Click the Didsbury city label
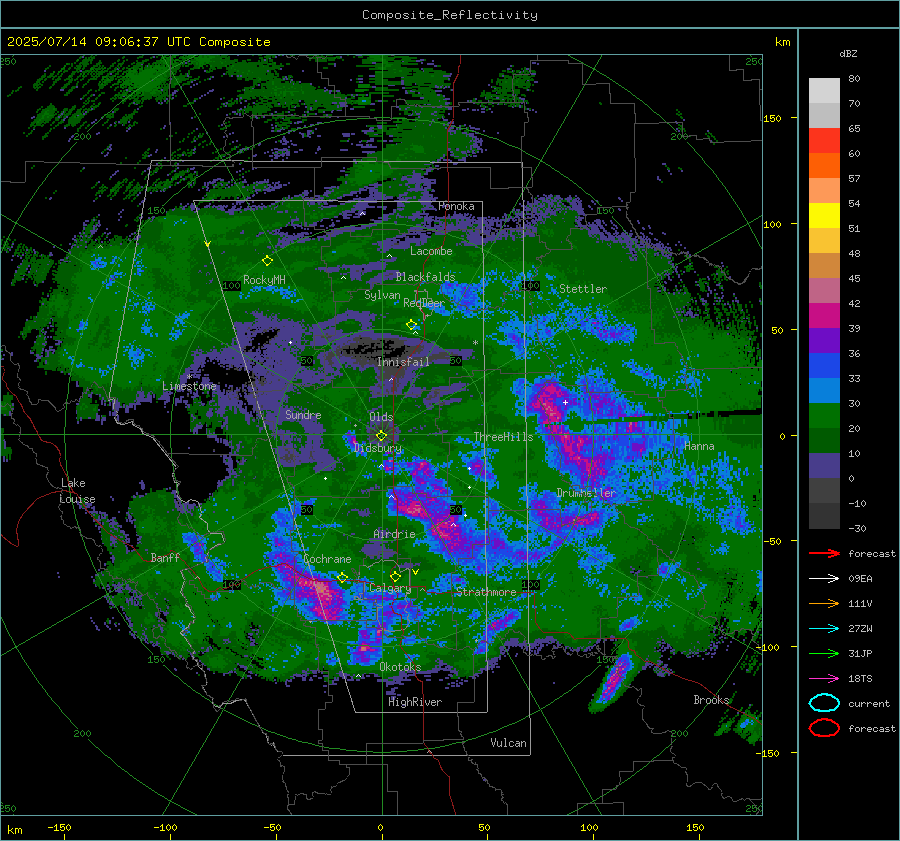The height and width of the screenshot is (841, 900). tap(378, 448)
